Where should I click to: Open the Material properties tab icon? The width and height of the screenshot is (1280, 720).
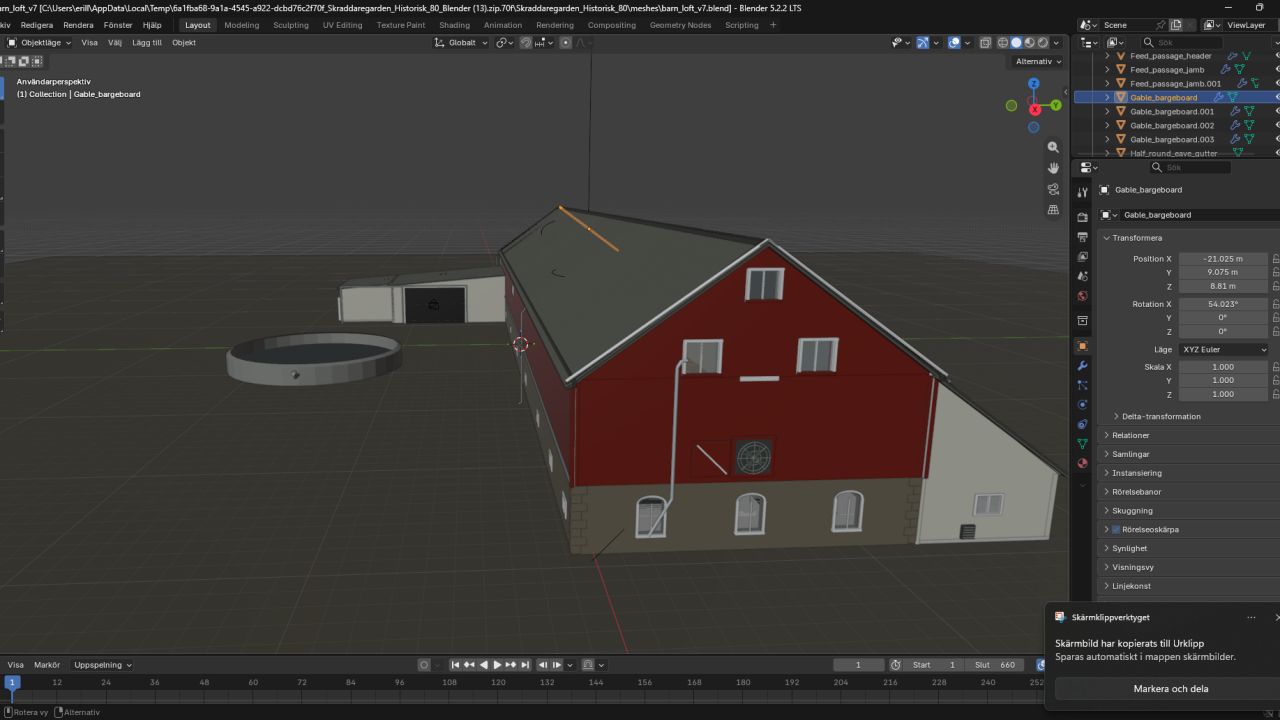pos(1082,464)
